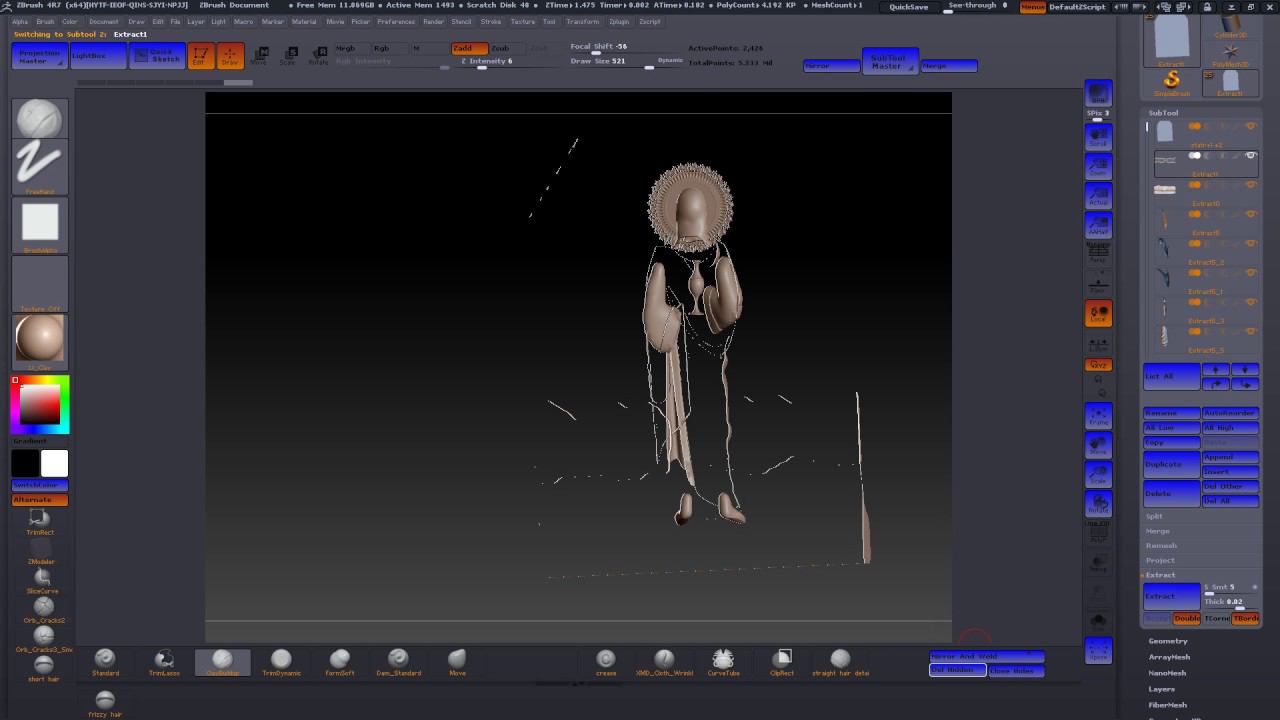Choose the CurveTube brush
This screenshot has height=720, width=1280.
click(x=722, y=659)
